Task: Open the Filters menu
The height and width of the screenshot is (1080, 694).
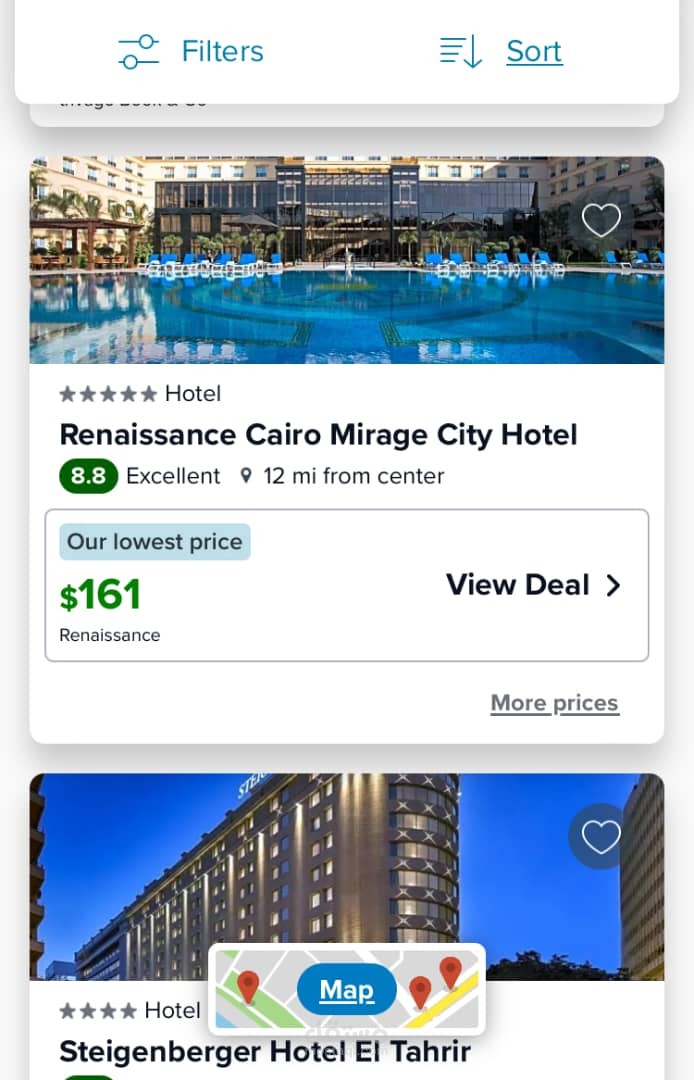Action: coord(222,52)
